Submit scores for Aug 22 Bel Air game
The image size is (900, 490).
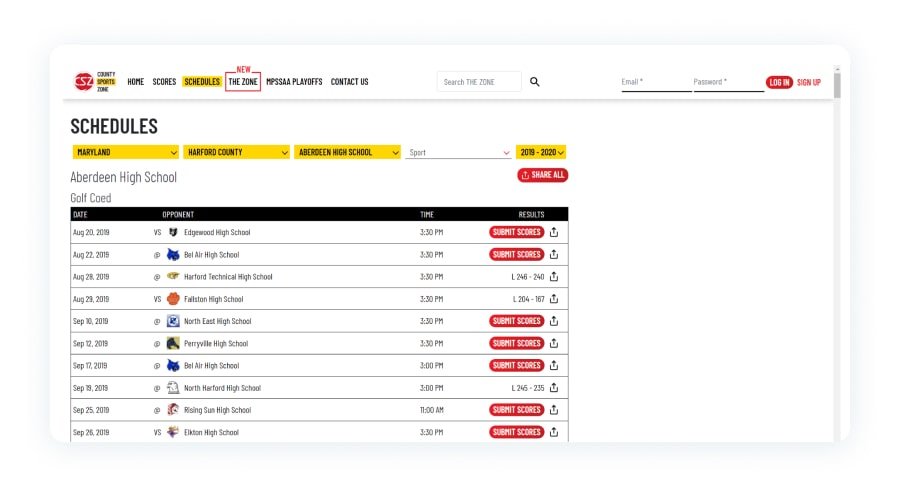tap(517, 255)
